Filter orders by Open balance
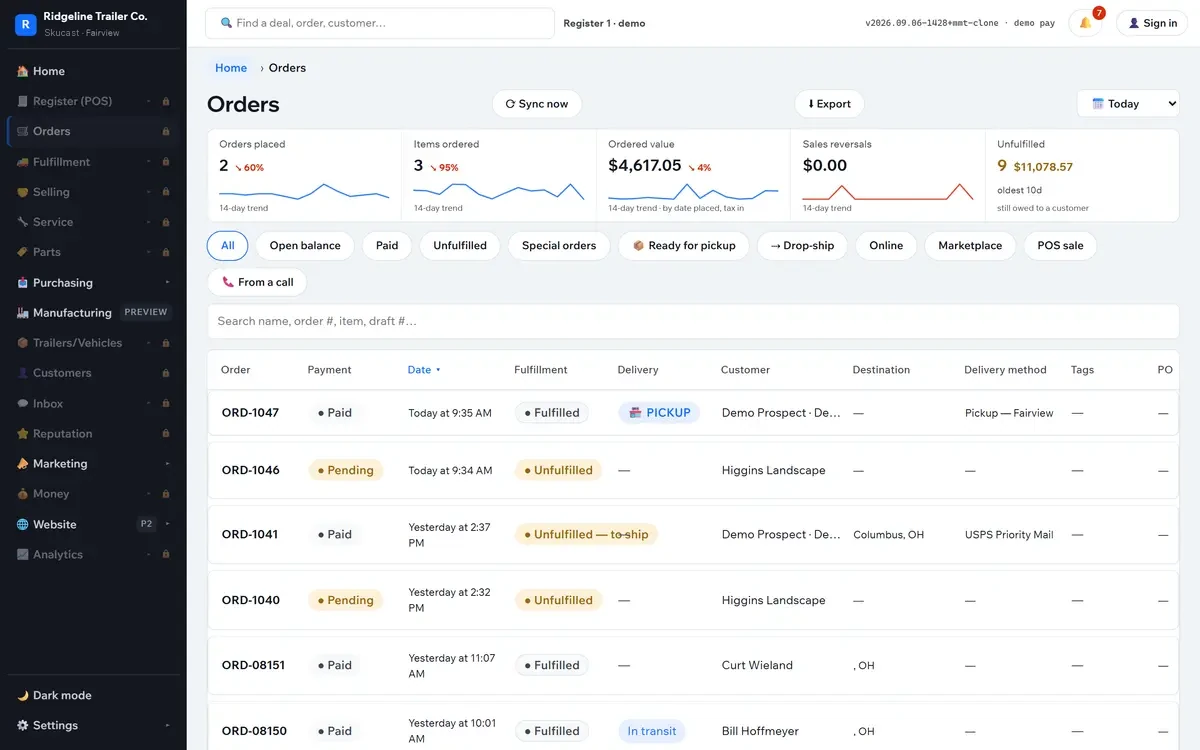This screenshot has width=1200, height=750. pos(305,246)
